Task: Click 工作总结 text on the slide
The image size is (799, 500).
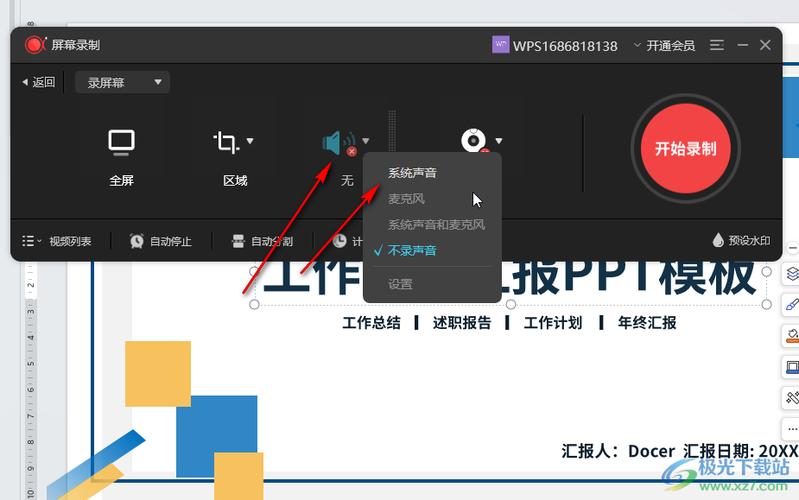Action: coord(371,323)
